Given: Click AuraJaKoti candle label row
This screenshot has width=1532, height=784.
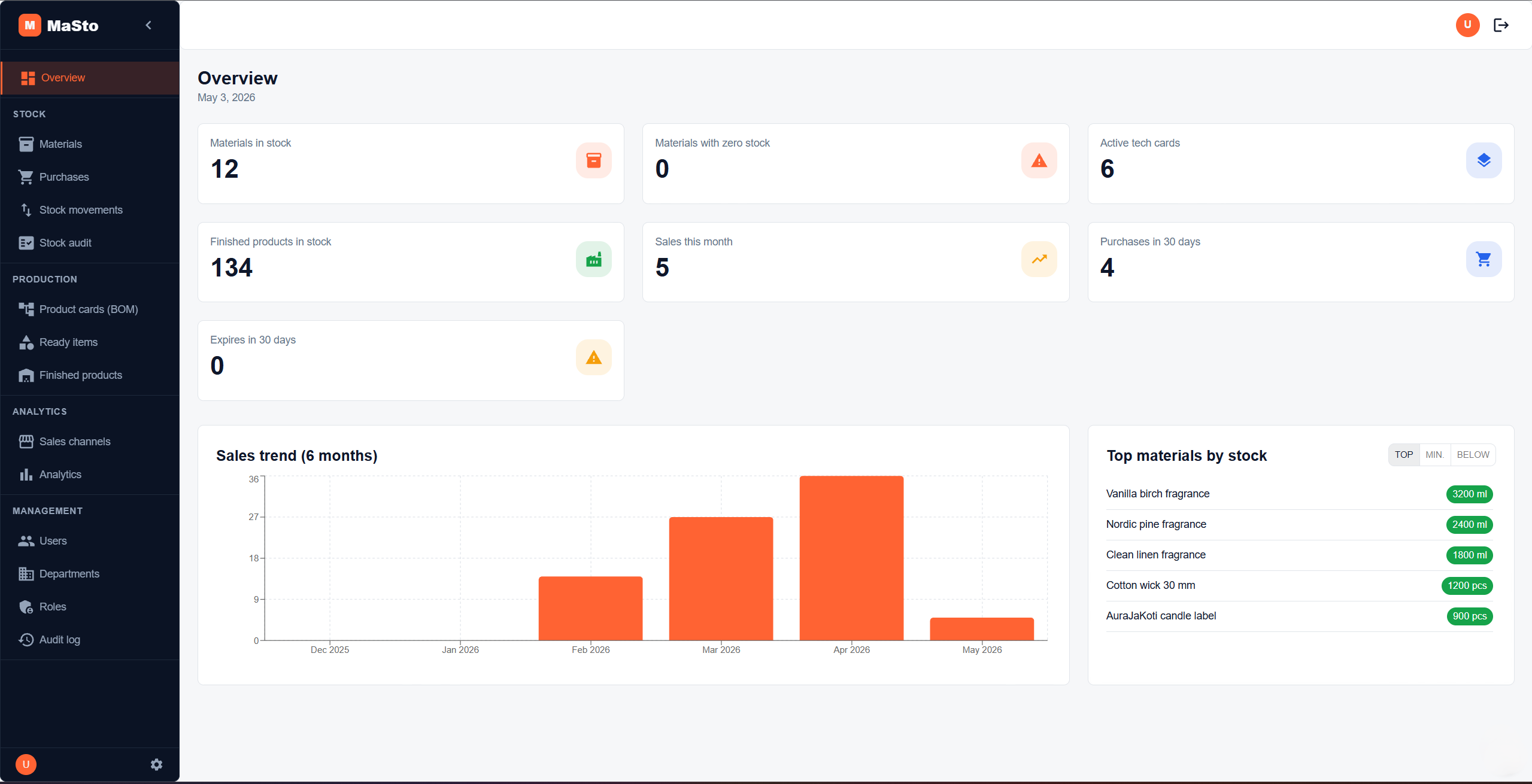Looking at the screenshot, I should [x=1299, y=616].
